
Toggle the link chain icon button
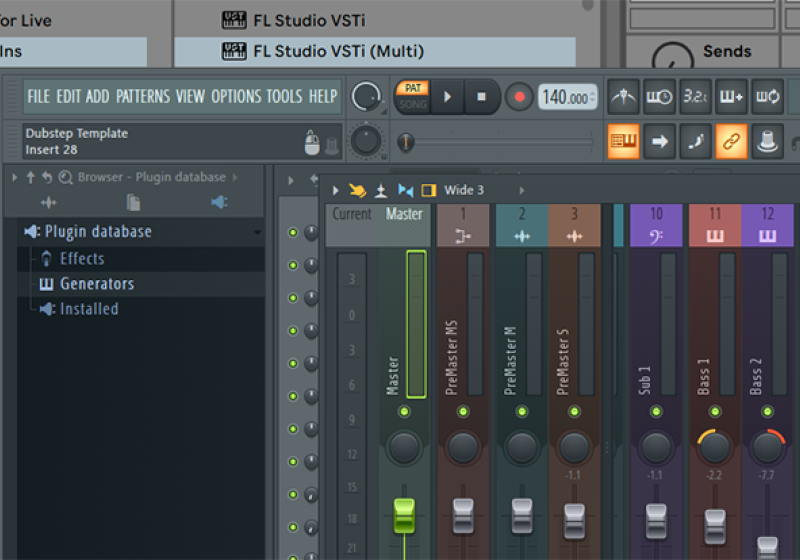click(x=731, y=141)
